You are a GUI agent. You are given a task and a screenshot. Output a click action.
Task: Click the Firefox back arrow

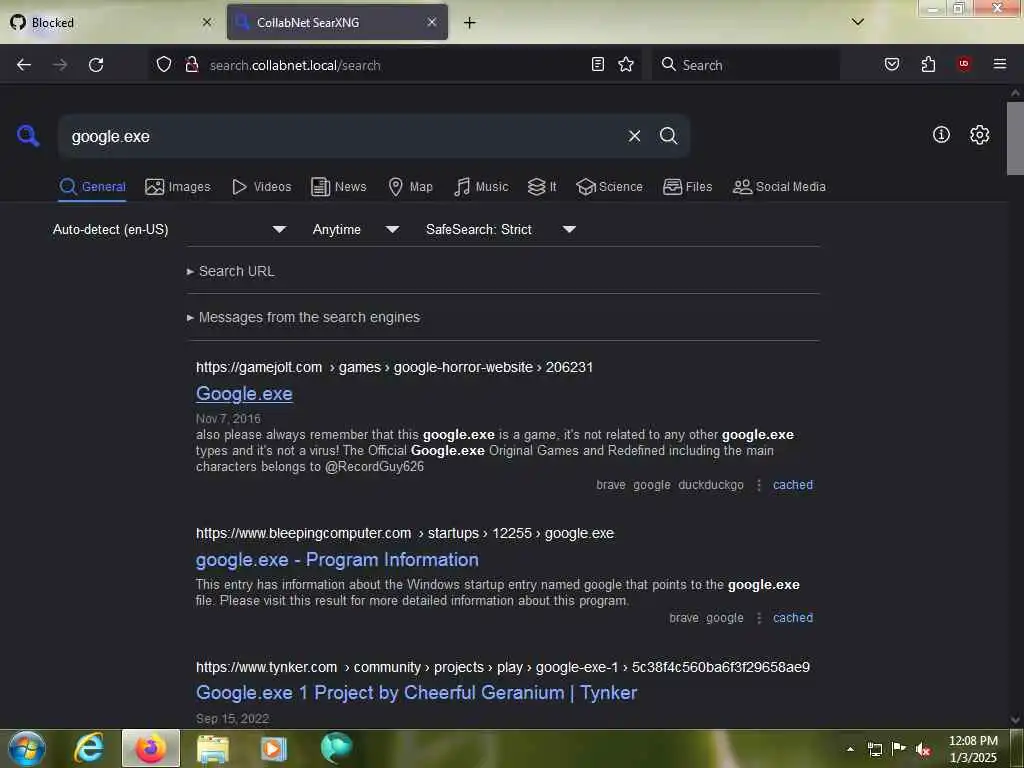(x=24, y=65)
